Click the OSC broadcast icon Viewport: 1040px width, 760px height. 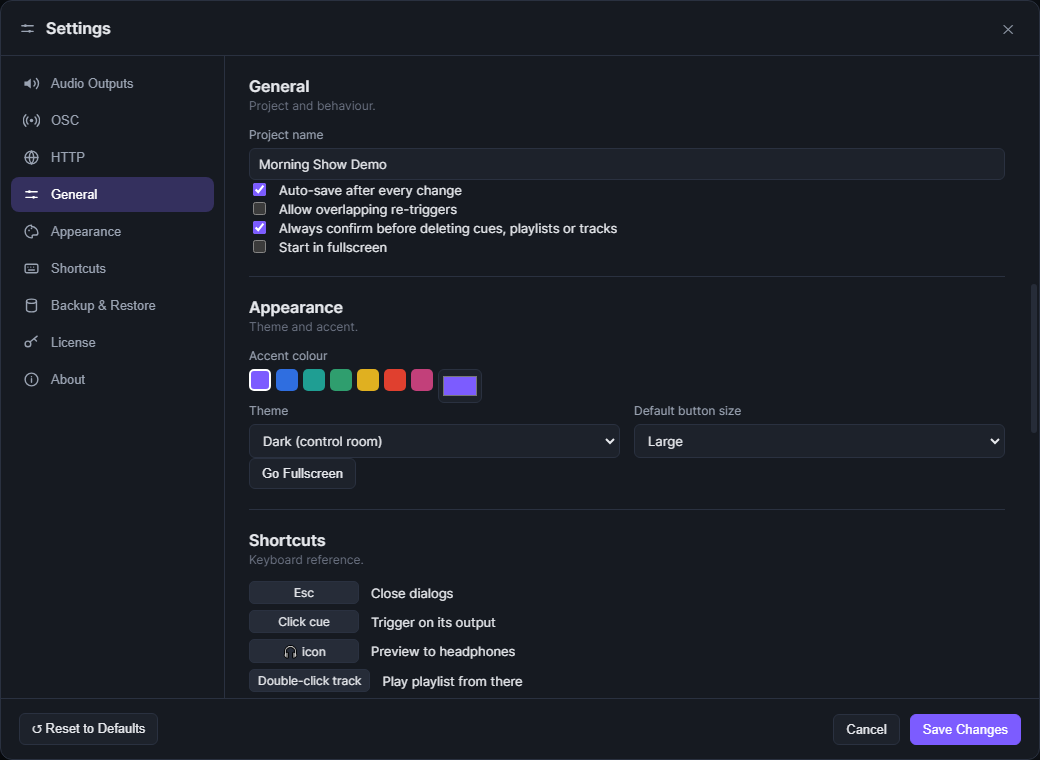point(31,121)
